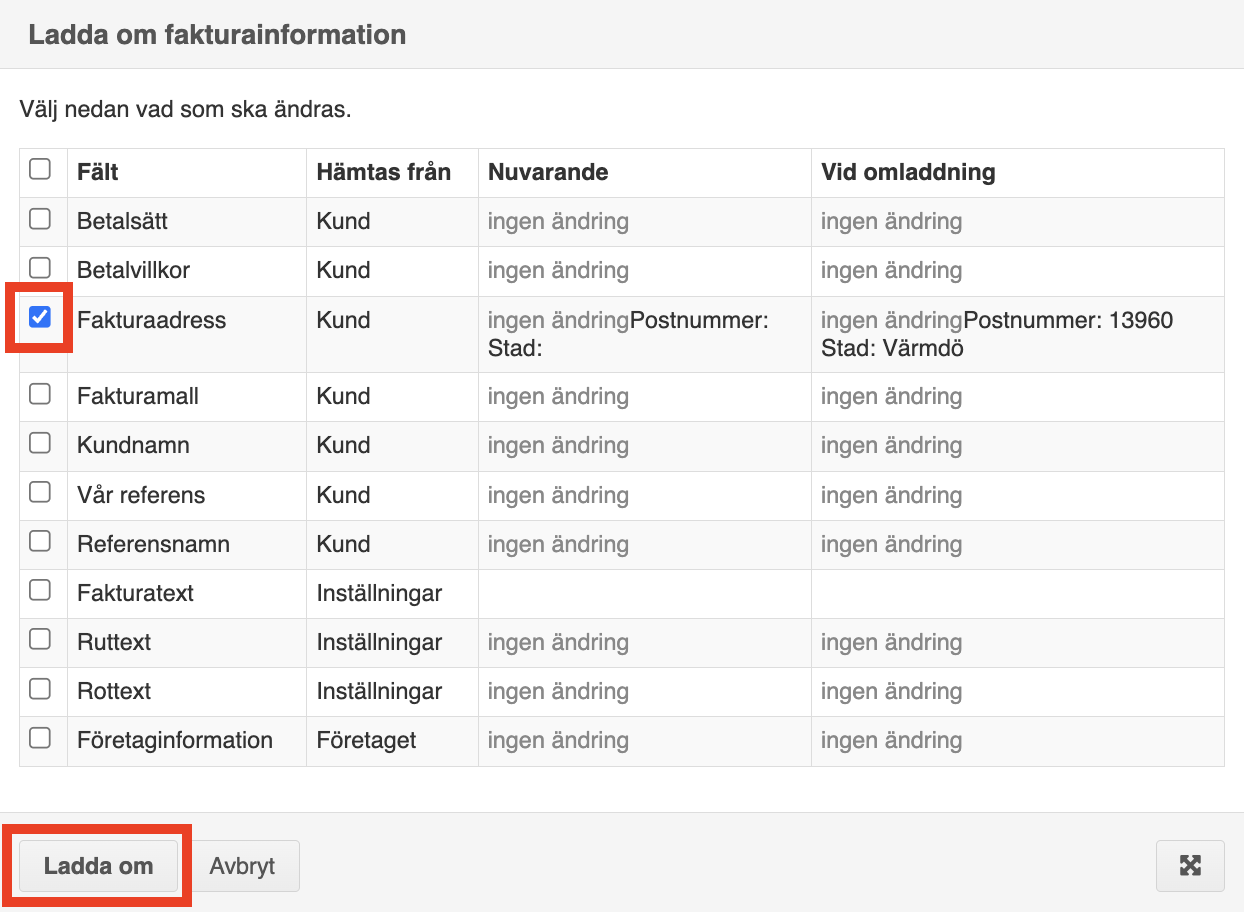The width and height of the screenshot is (1244, 912).
Task: Click the Ladda om button
Action: point(99,866)
